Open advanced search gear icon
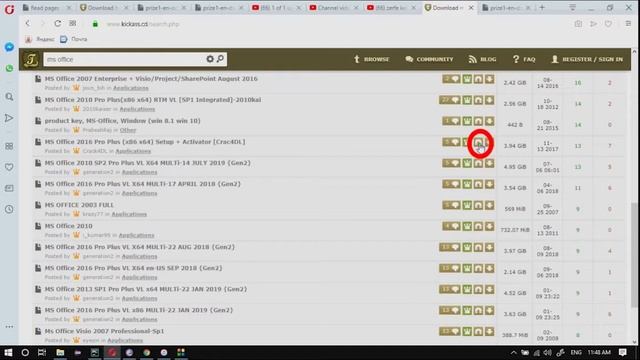The width and height of the screenshot is (640, 360). click(x=210, y=59)
